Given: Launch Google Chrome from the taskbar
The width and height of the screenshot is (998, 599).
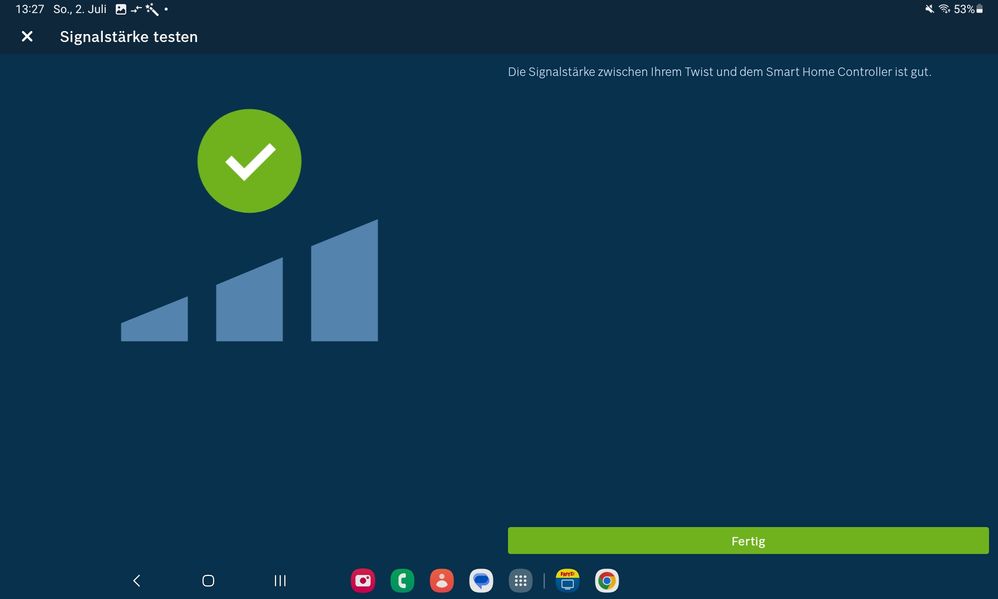Looking at the screenshot, I should pos(606,580).
